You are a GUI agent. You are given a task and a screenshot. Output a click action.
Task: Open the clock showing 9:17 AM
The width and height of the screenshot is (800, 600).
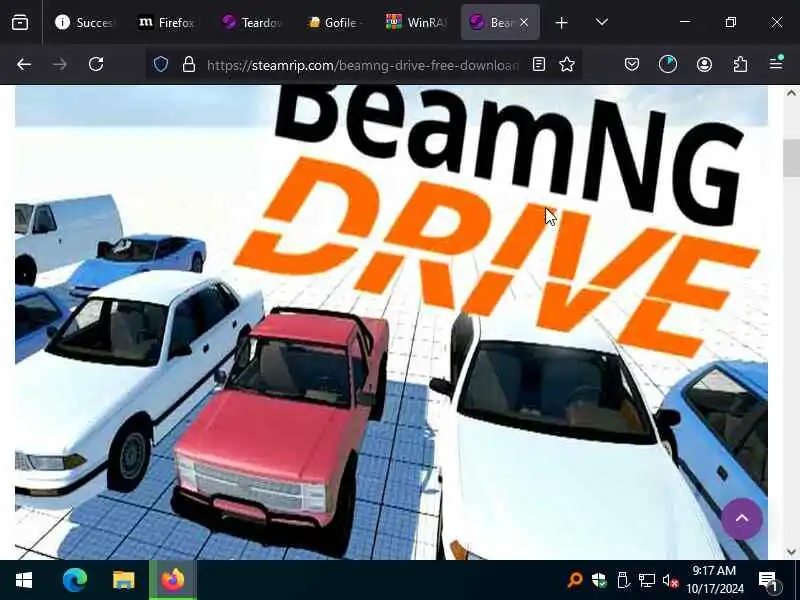(715, 580)
